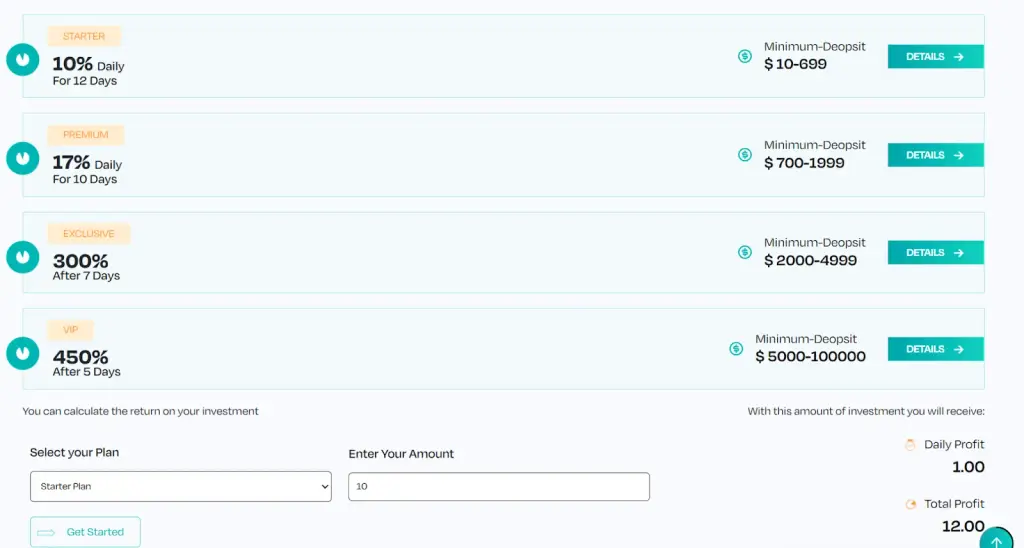
Task: Click the 300% return text
Action: pos(80,261)
